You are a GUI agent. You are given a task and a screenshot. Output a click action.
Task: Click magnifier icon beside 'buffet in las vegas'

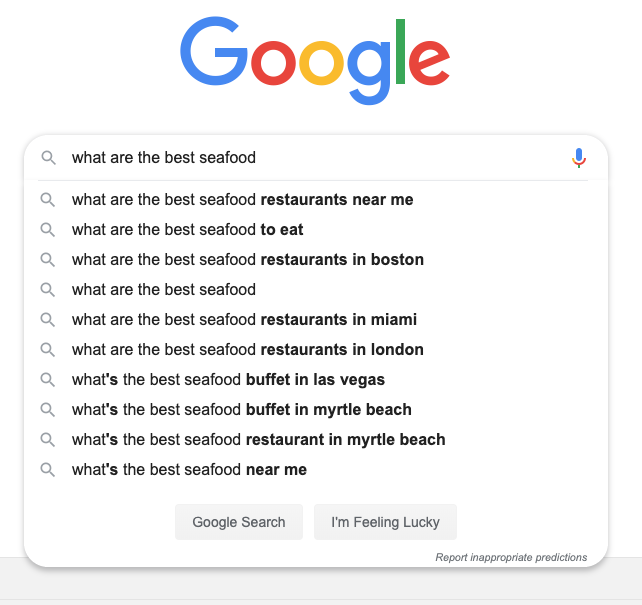pos(47,379)
